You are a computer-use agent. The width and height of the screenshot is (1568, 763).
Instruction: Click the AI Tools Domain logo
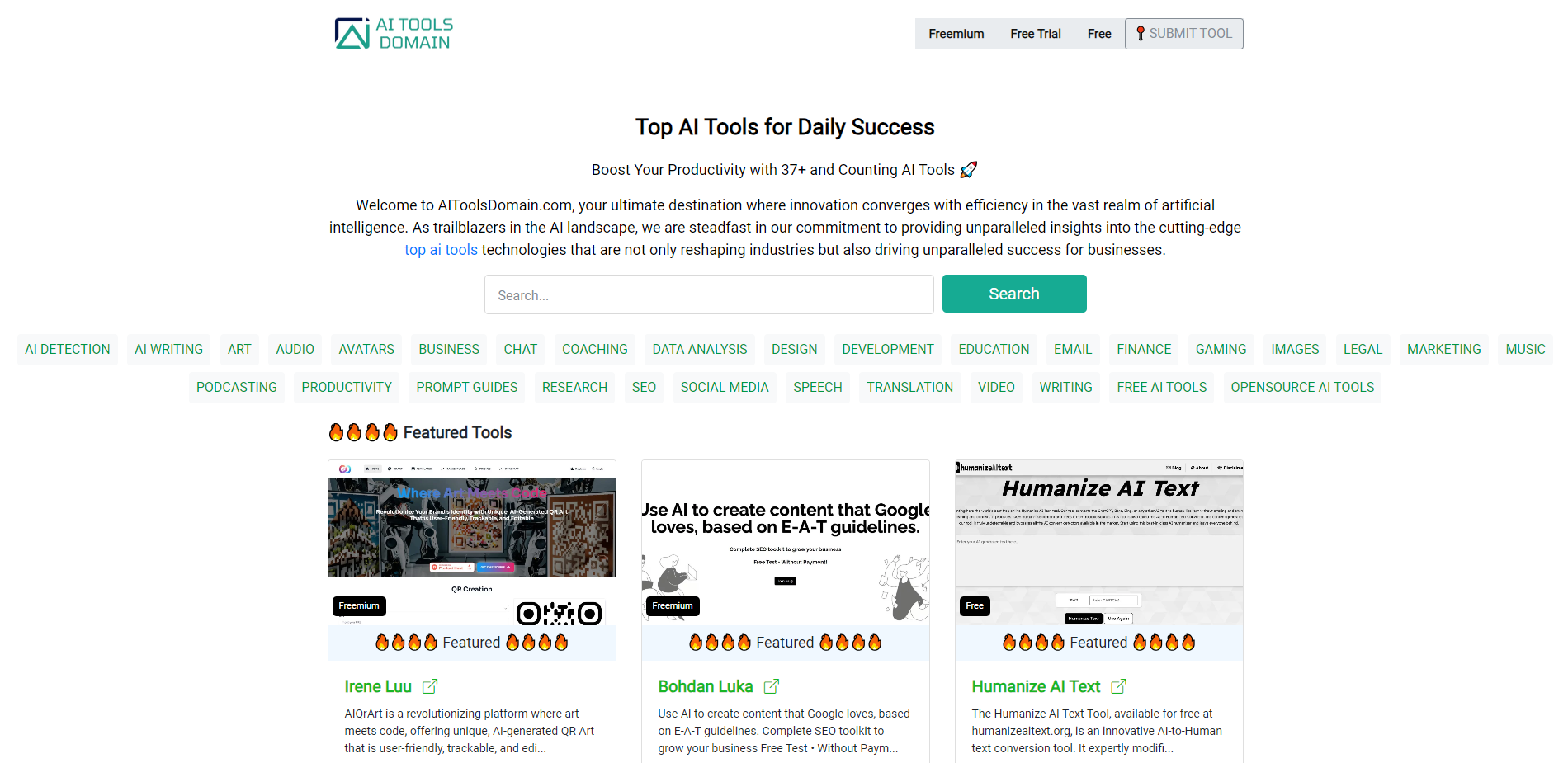click(x=394, y=34)
